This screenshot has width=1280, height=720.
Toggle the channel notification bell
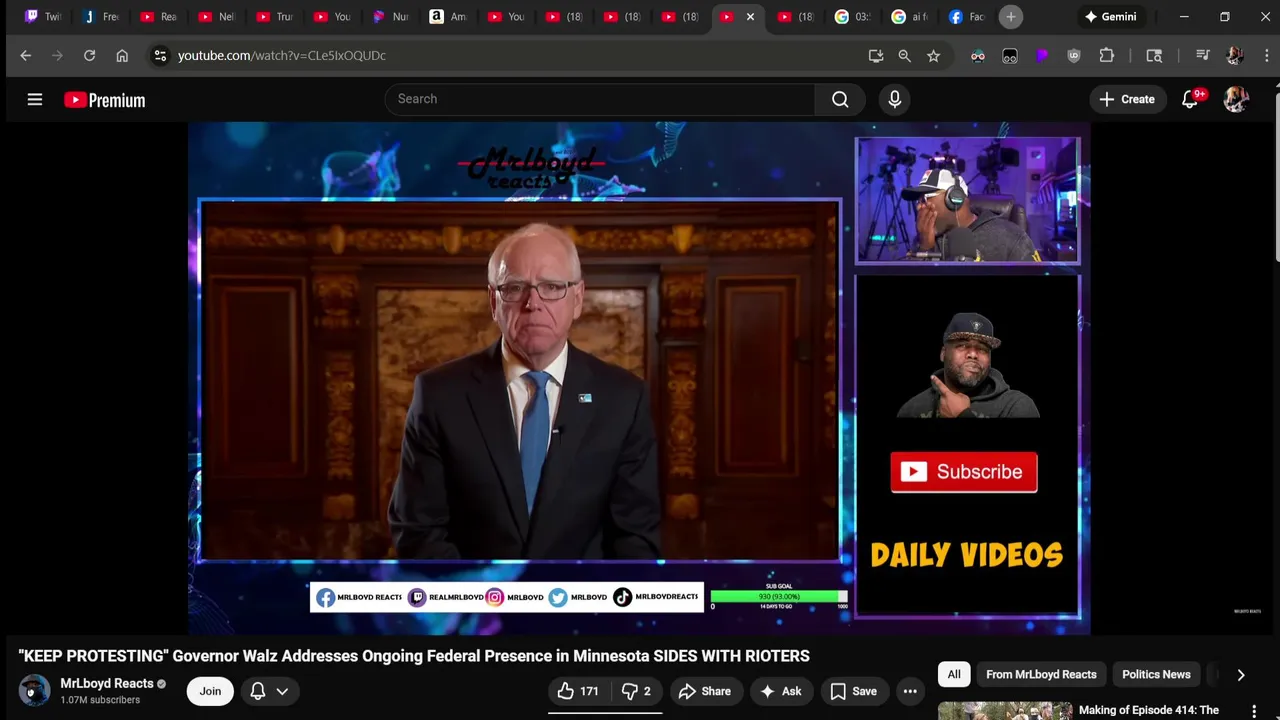(257, 691)
